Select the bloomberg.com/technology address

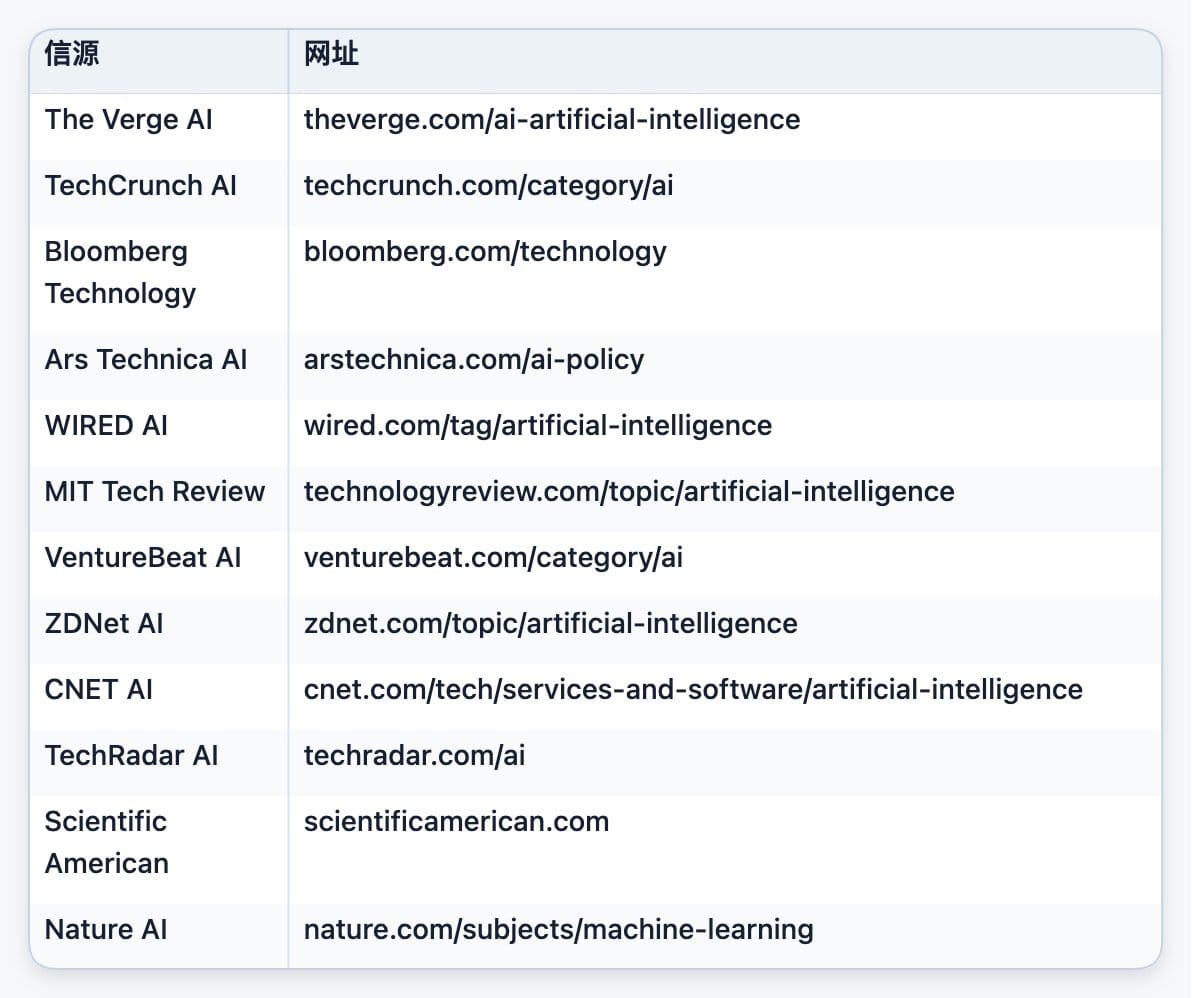485,253
